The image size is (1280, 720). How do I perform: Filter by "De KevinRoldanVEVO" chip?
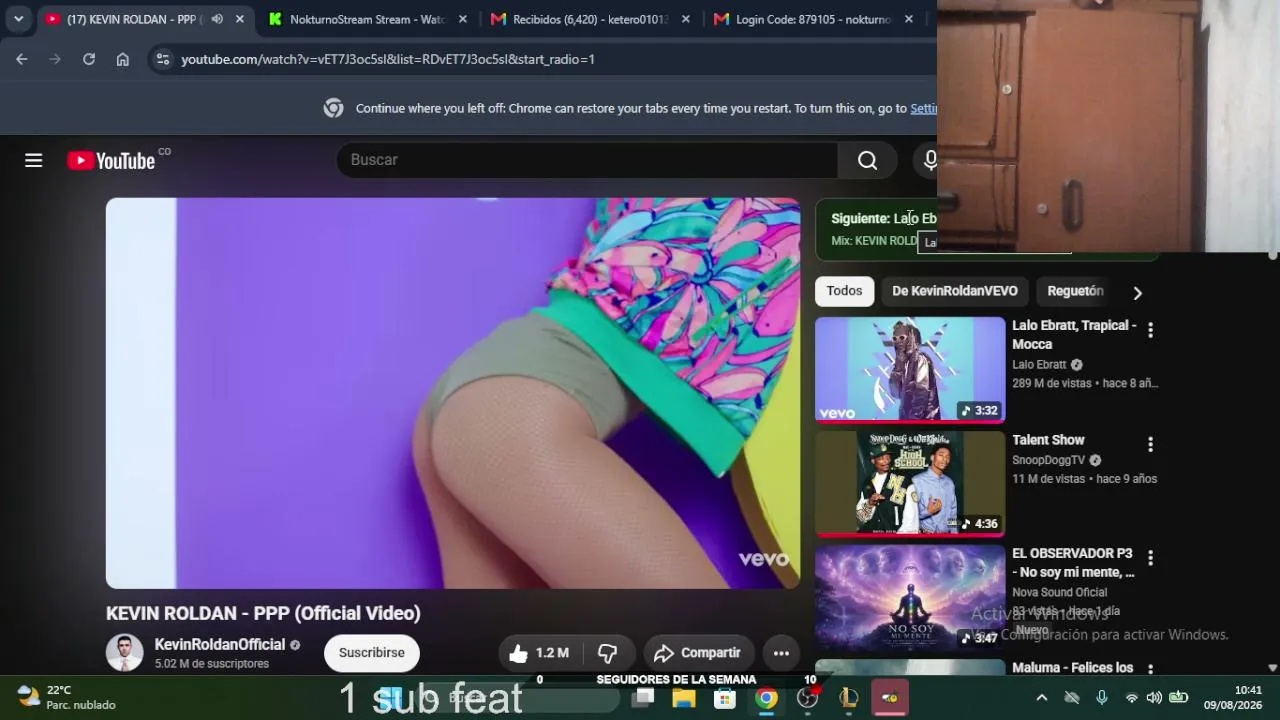tap(955, 291)
